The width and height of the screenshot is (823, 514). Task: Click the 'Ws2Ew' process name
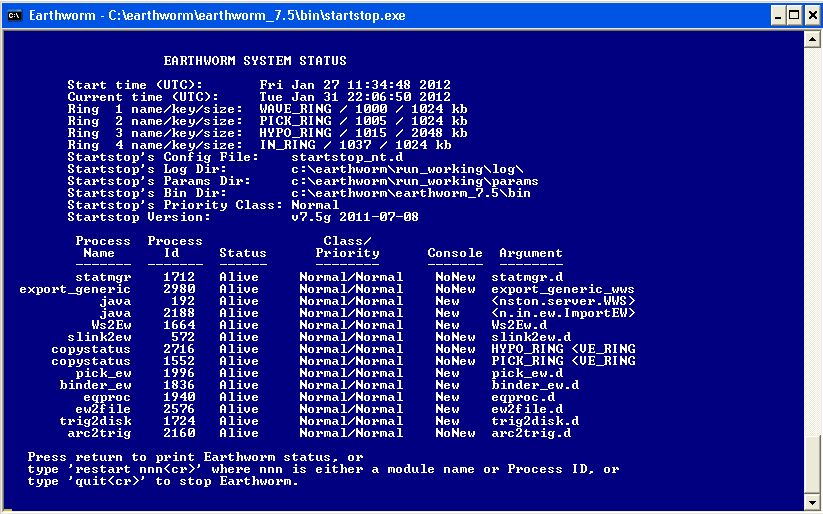pos(111,326)
